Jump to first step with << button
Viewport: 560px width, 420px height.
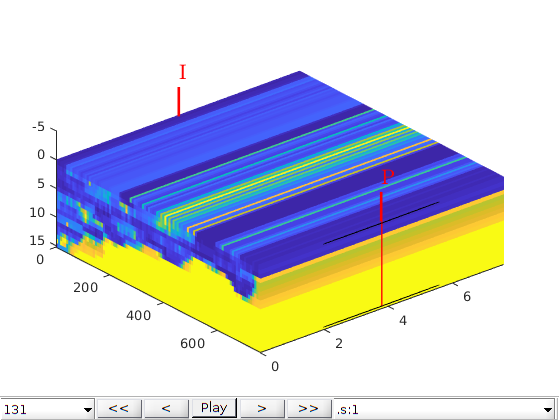point(119,408)
